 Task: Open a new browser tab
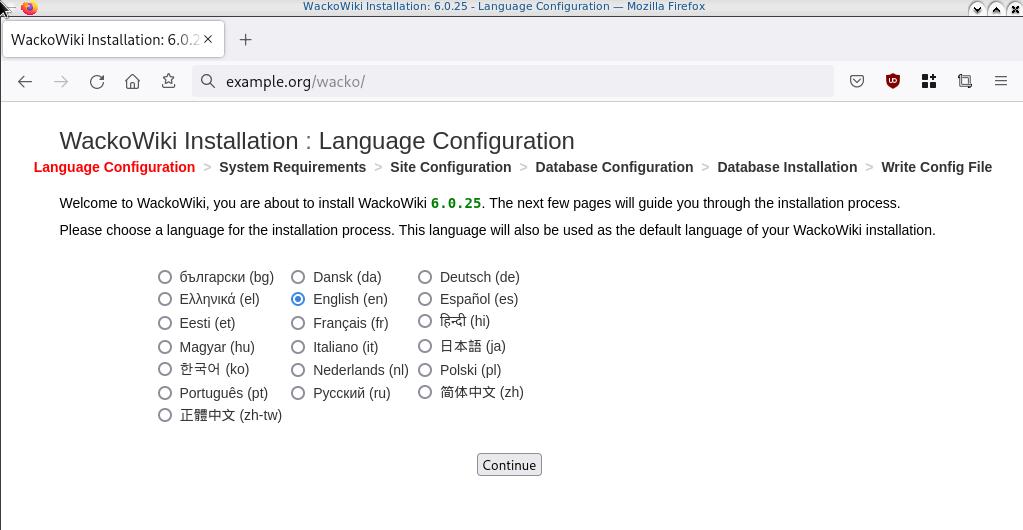click(245, 40)
